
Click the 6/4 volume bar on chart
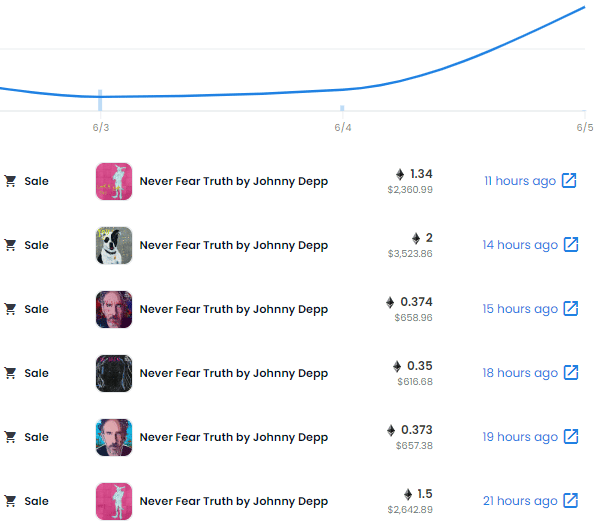tap(342, 108)
